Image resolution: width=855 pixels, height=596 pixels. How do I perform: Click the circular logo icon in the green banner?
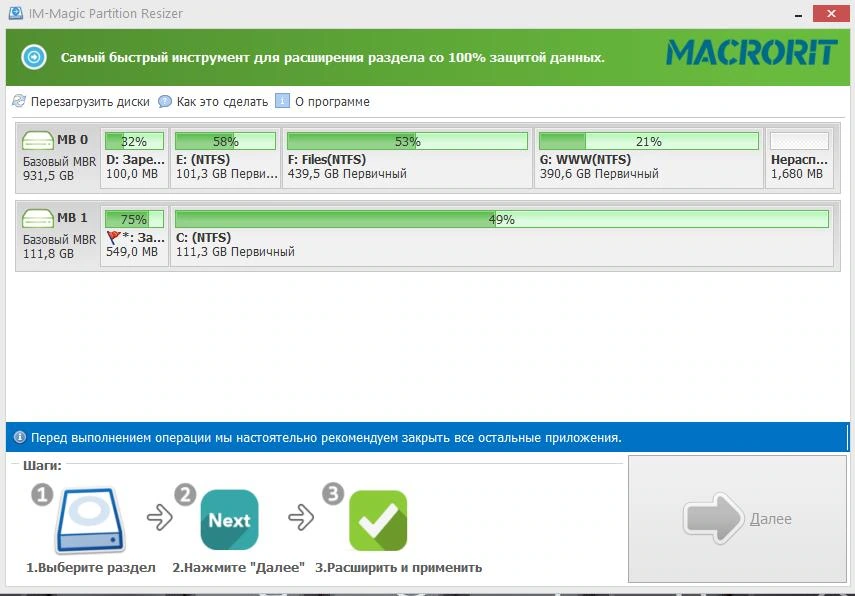(x=34, y=57)
